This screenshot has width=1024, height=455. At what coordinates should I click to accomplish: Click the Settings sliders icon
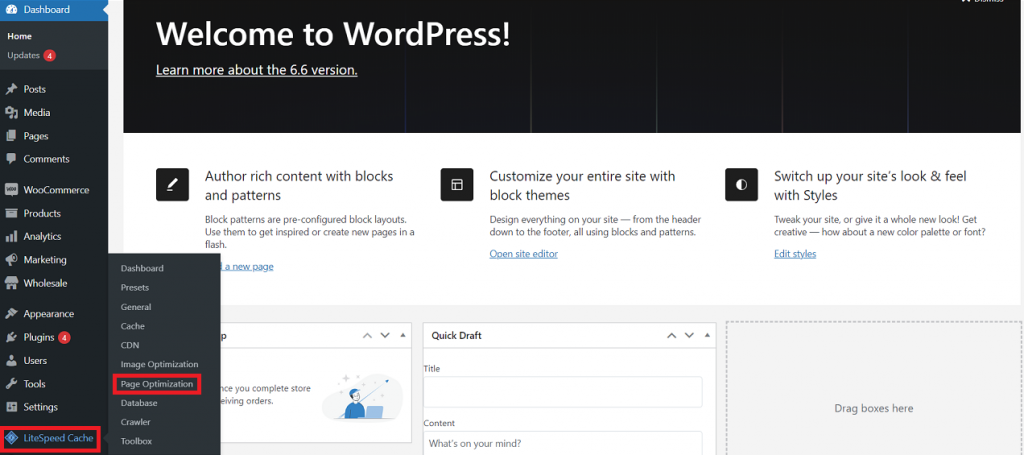[11, 407]
